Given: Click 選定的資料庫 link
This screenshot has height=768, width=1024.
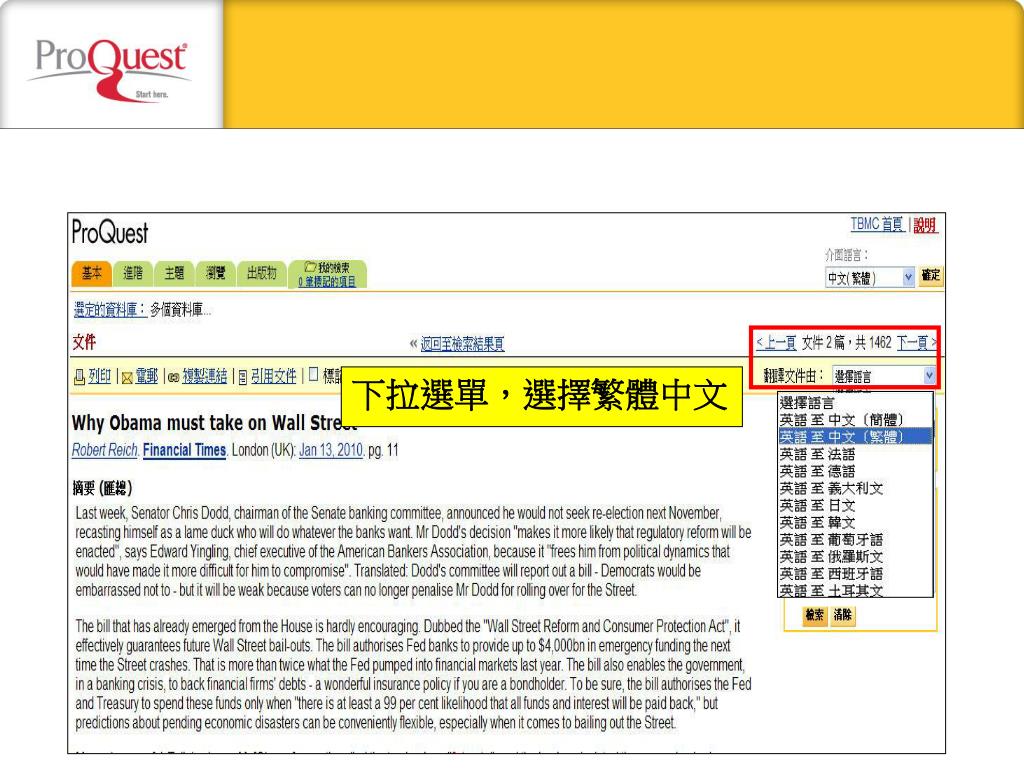Looking at the screenshot, I should 110,310.
